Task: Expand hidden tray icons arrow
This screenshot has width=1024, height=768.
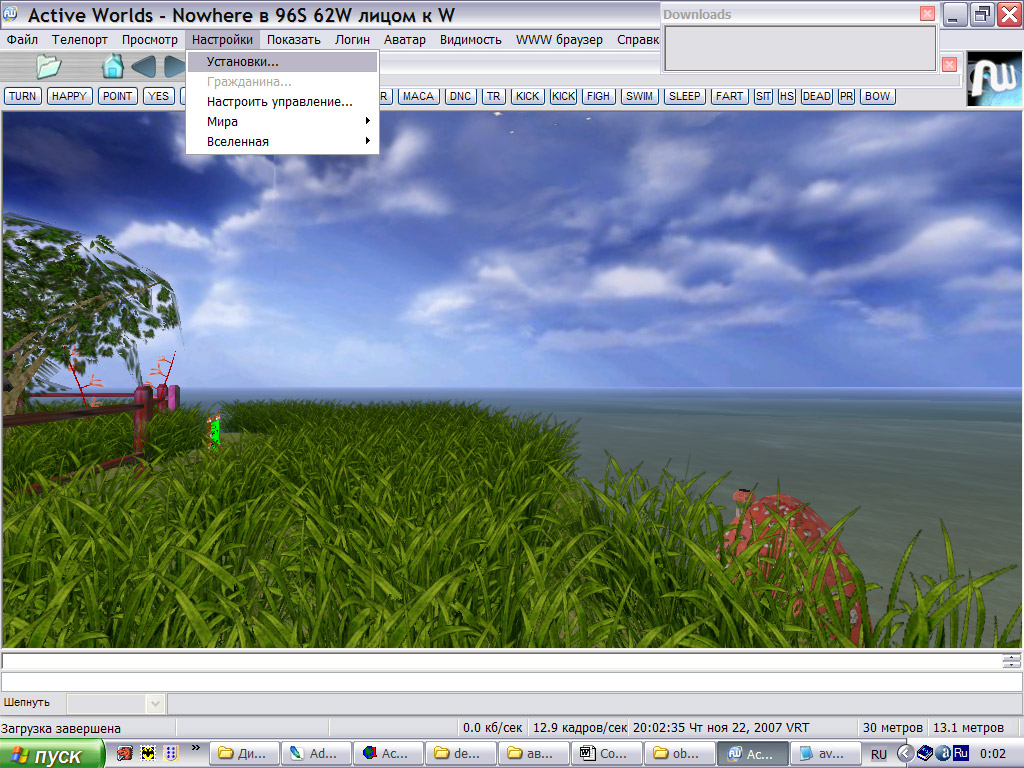Action: tap(904, 754)
